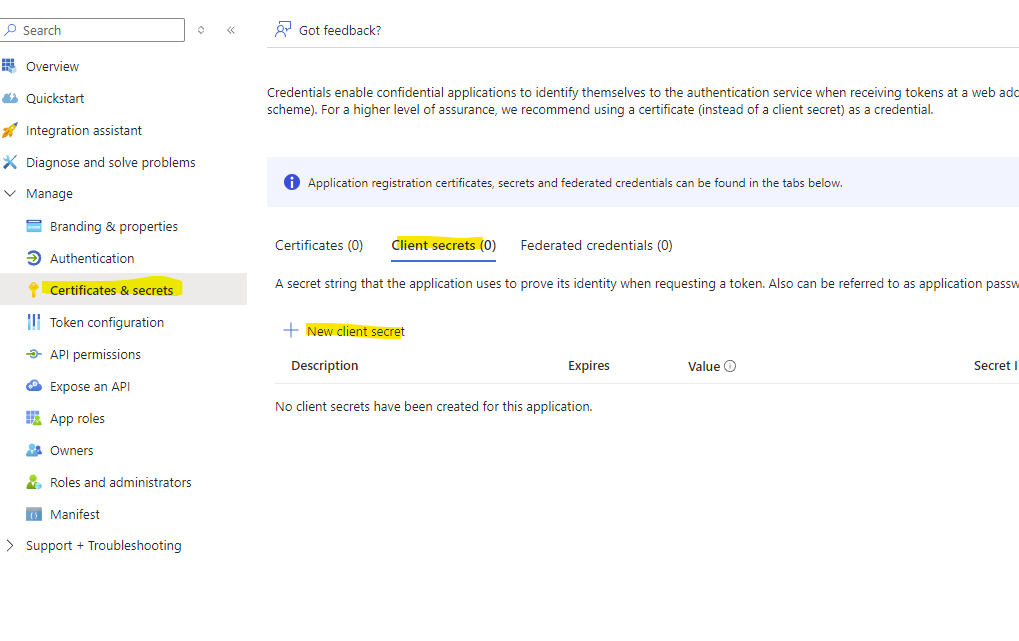The height and width of the screenshot is (641, 1019).
Task: Open the API permissions icon
Action: [34, 354]
